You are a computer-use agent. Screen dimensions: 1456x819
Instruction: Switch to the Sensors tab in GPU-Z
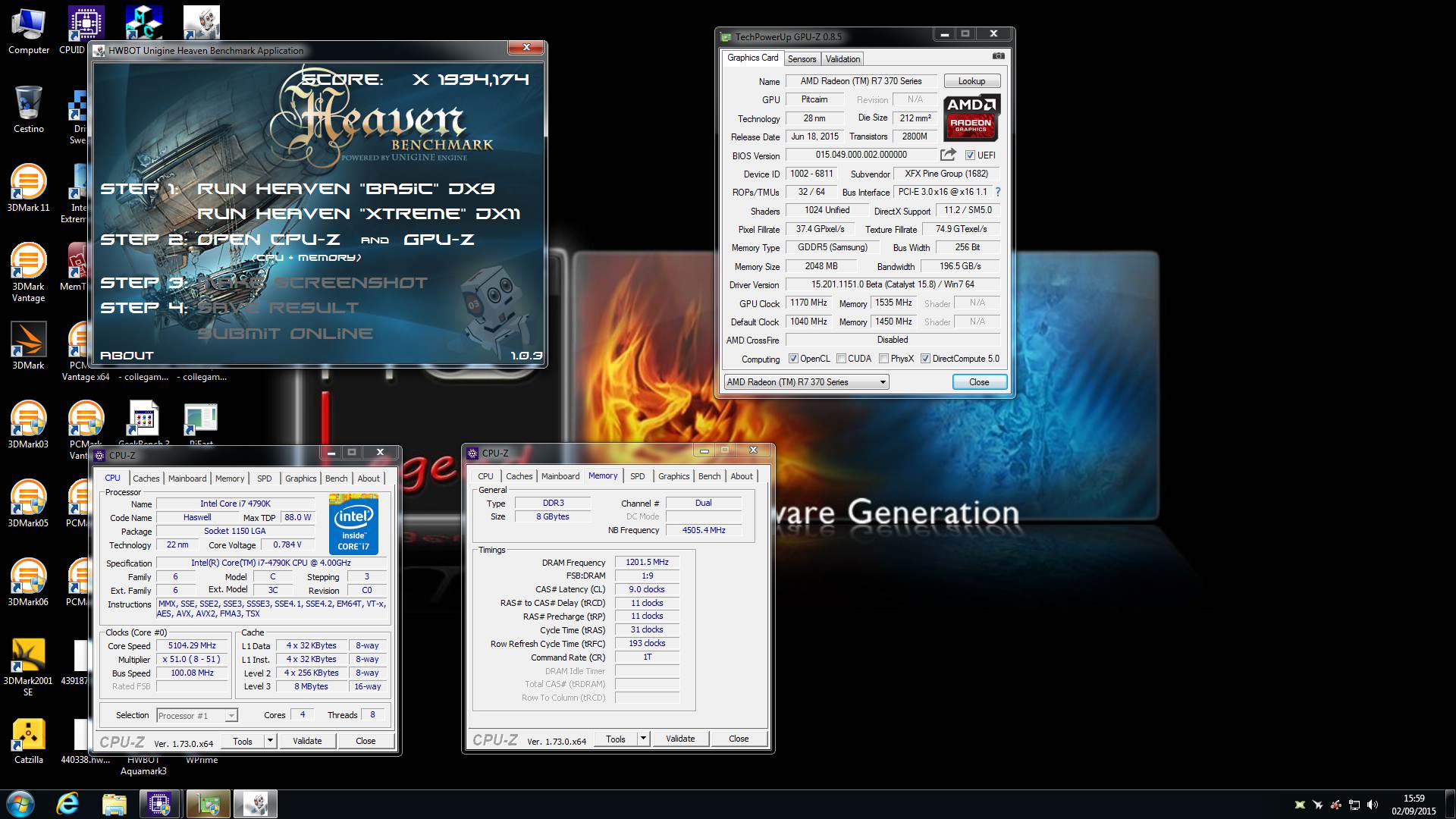coord(802,59)
